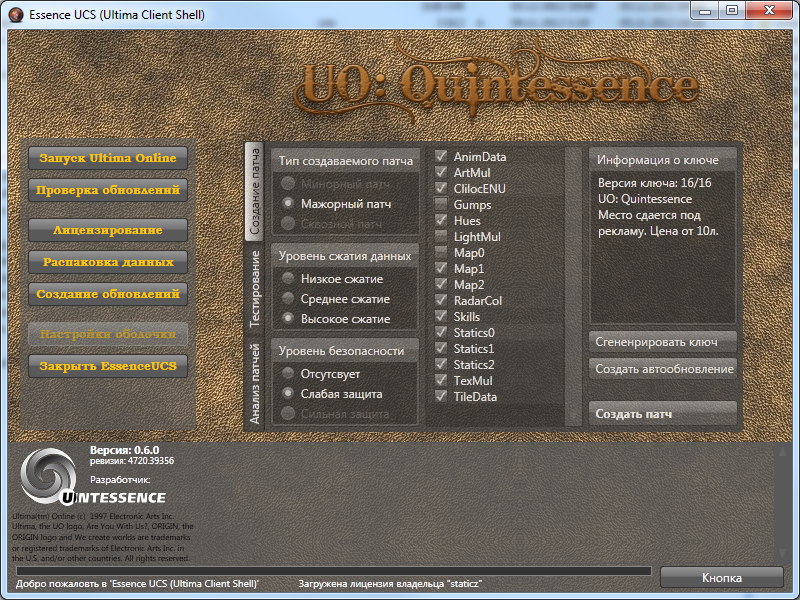Viewport: 800px width, 600px height.
Task: Click the Quintessence swirl logo
Action: pyautogui.click(x=46, y=473)
